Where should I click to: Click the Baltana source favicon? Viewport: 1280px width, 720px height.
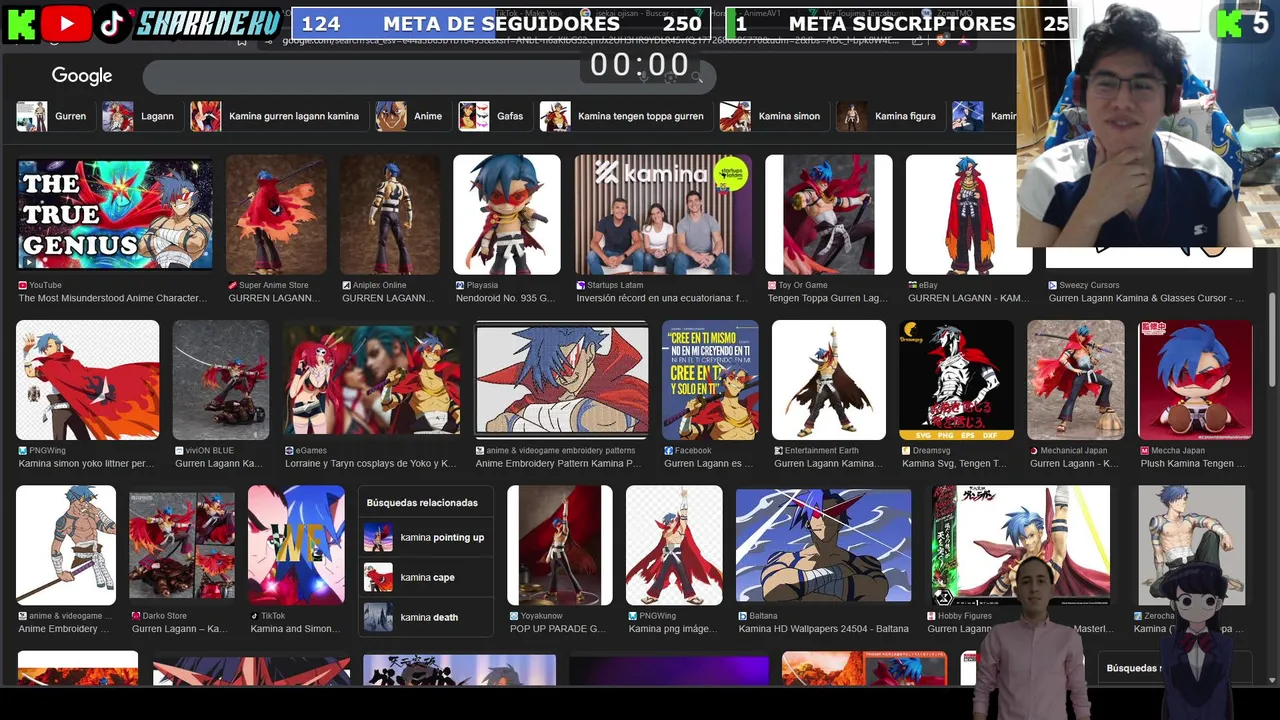point(742,616)
